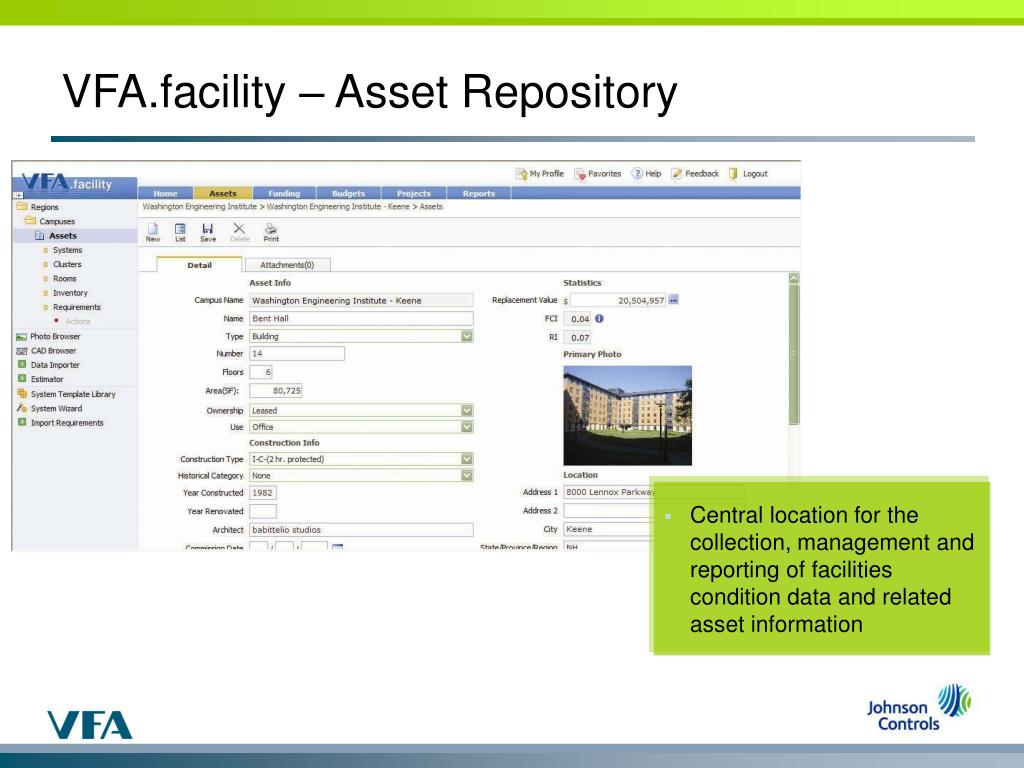Open Favorites in top bar
Screen dimensions: 1024x768
(598, 174)
